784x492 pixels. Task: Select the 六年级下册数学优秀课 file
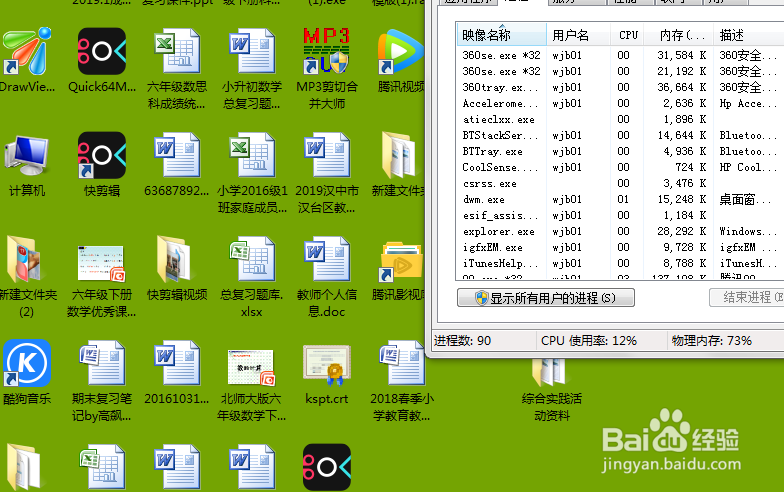point(102,281)
